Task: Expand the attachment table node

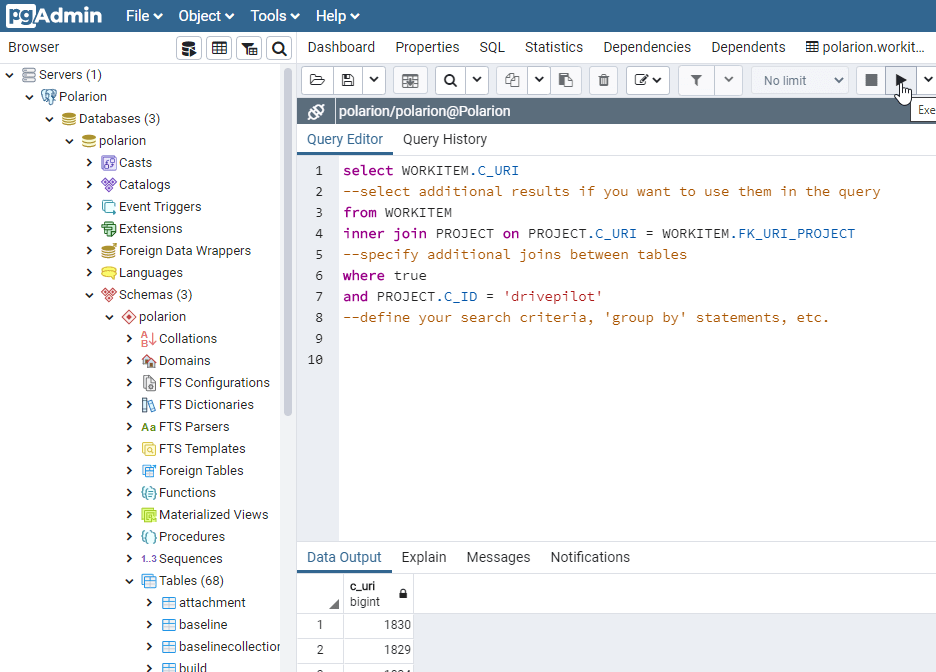Action: (148, 602)
